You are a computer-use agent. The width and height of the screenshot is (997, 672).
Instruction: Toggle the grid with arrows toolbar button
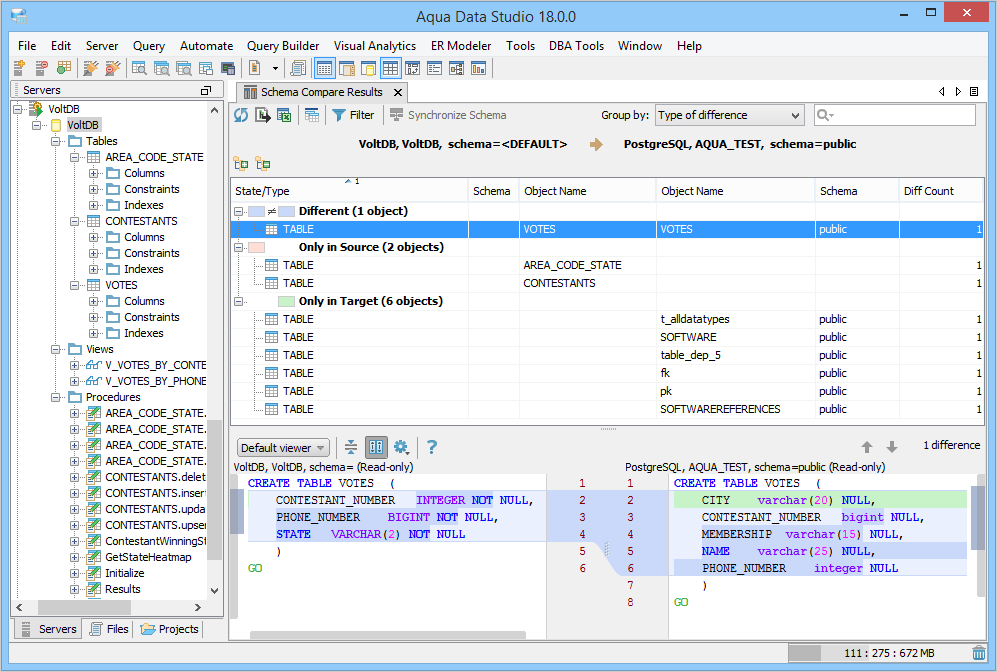pos(413,68)
